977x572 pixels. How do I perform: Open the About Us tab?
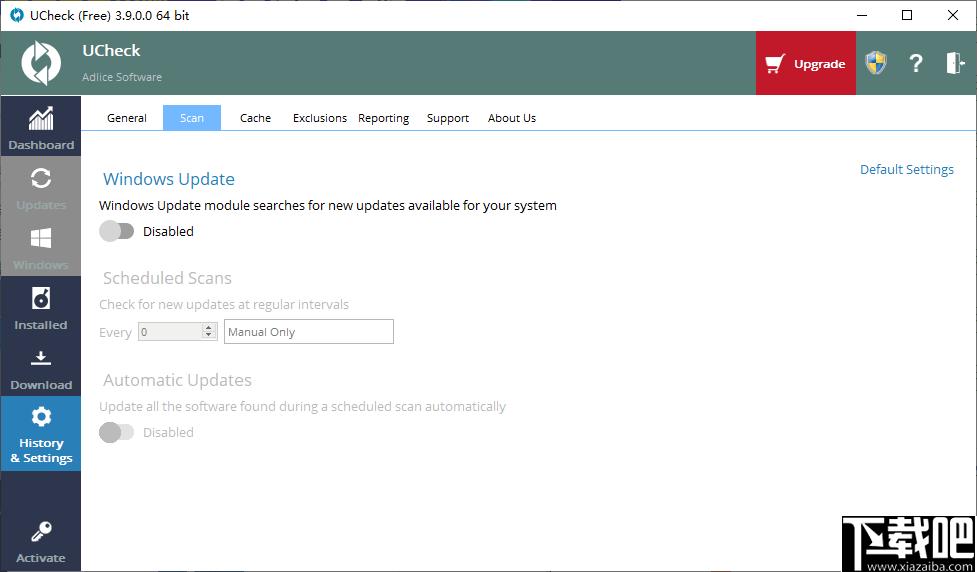[x=512, y=118]
